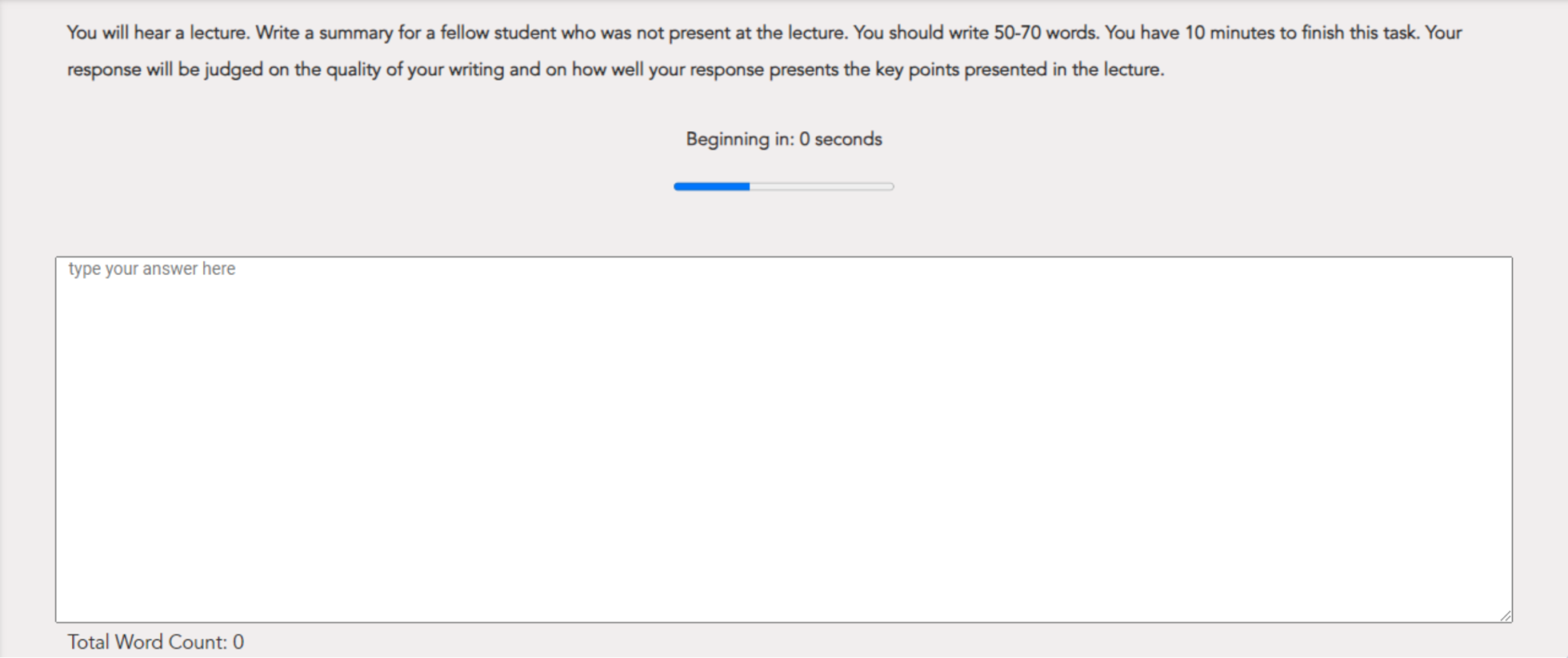This screenshot has width=1568, height=658.
Task: Click the midpoint of the timer bar
Action: tap(783, 186)
